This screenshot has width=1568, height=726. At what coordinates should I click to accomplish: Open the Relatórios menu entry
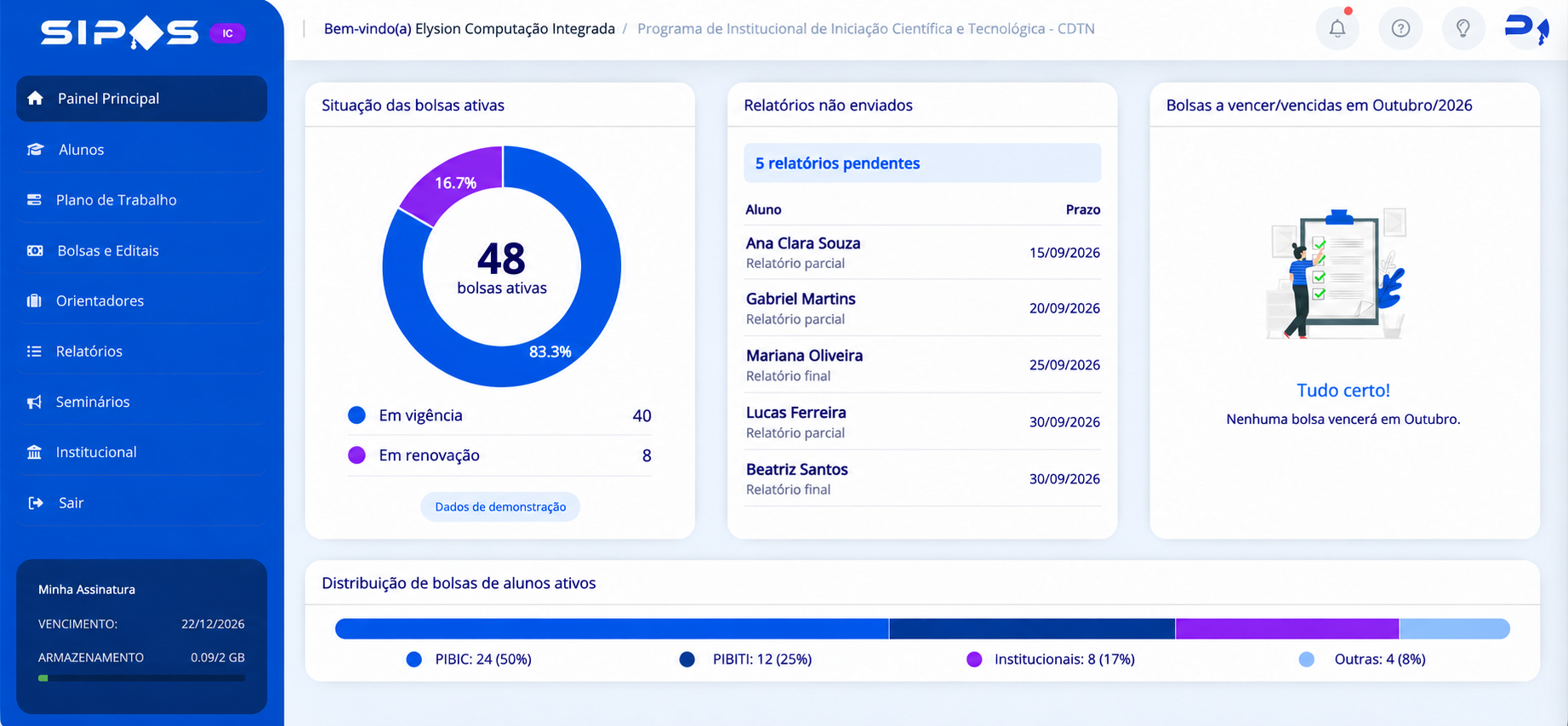[x=141, y=352]
